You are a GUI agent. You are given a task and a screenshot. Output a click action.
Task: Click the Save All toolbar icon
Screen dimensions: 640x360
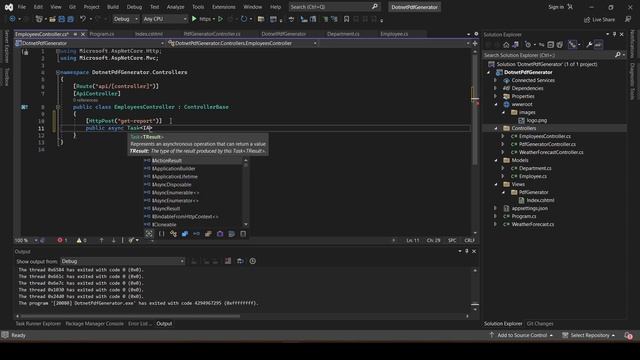pos(70,19)
